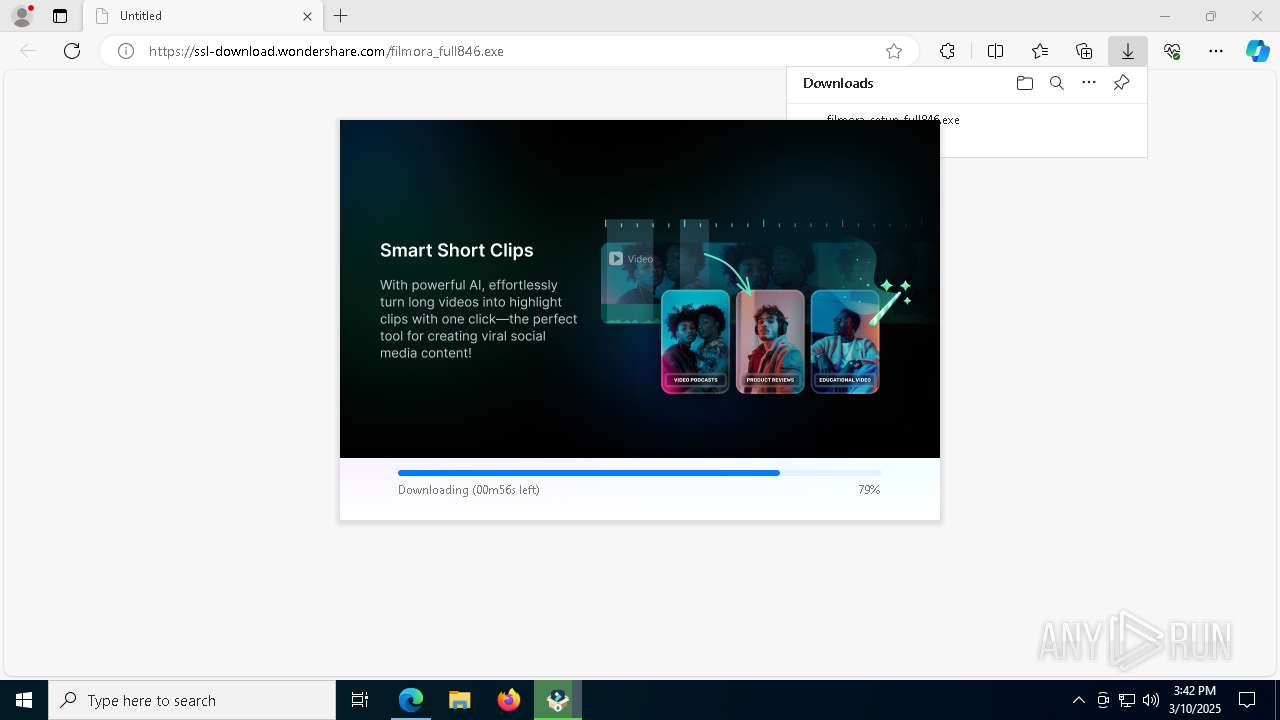
Task: Click the address bar URL field
Action: tap(510, 51)
